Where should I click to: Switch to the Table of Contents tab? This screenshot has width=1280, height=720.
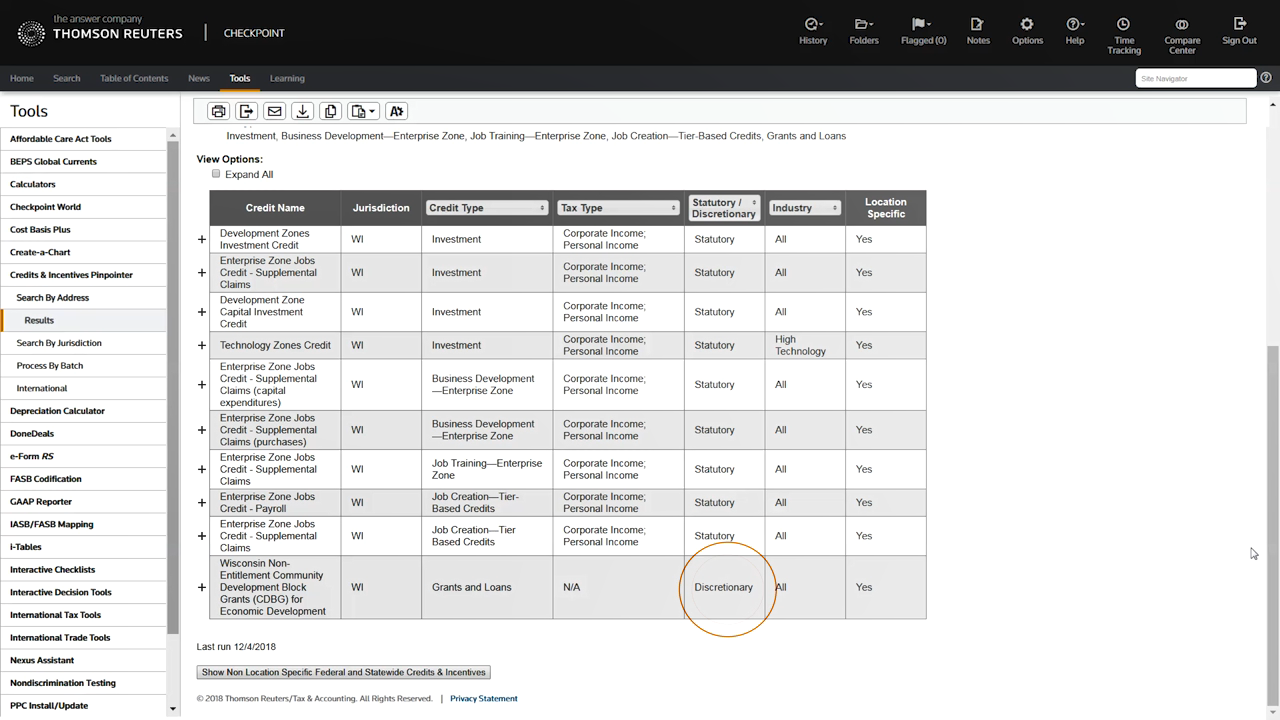coord(134,78)
